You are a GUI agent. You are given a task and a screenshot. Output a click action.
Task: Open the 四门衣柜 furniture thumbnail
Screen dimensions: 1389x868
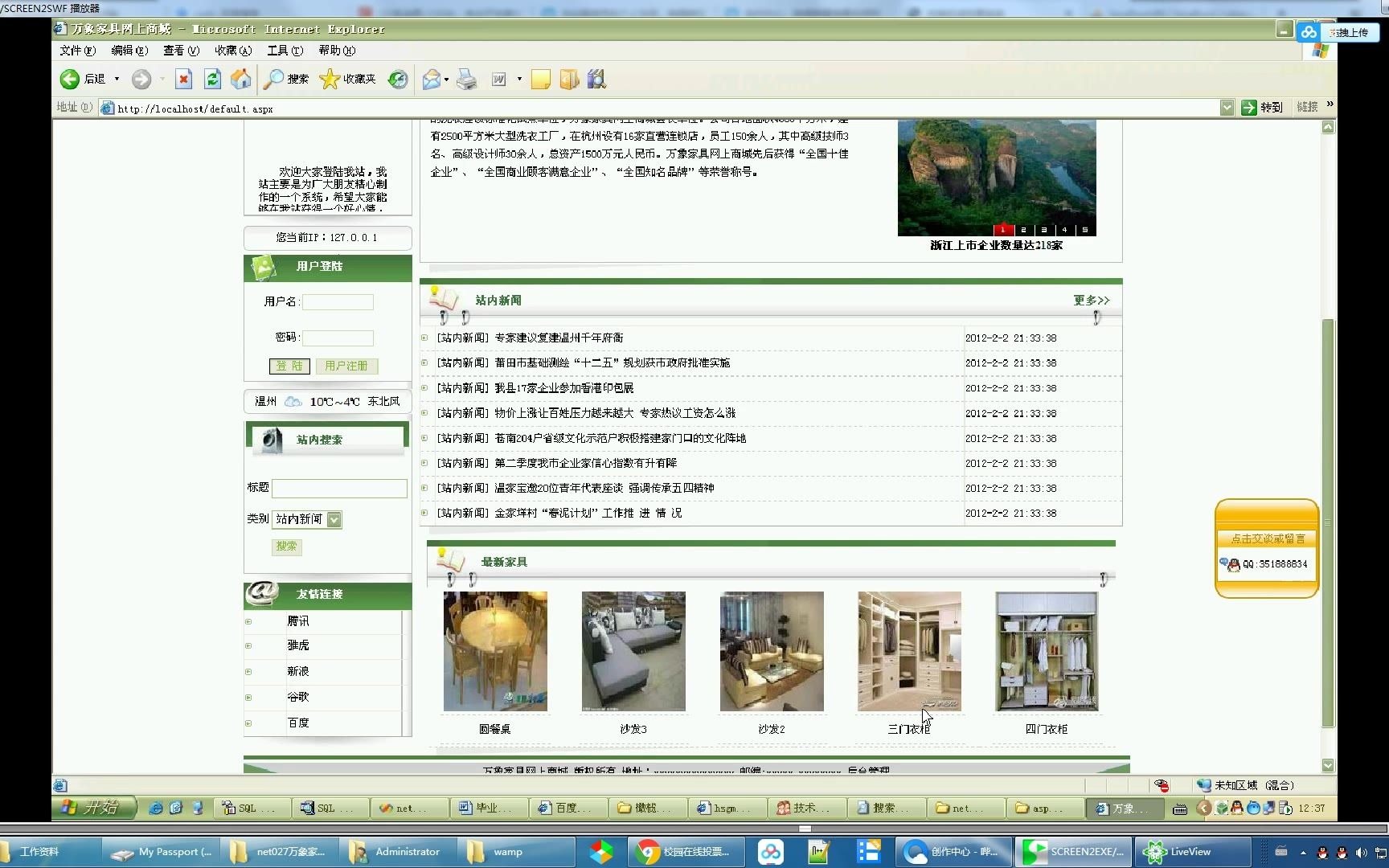click(x=1047, y=652)
